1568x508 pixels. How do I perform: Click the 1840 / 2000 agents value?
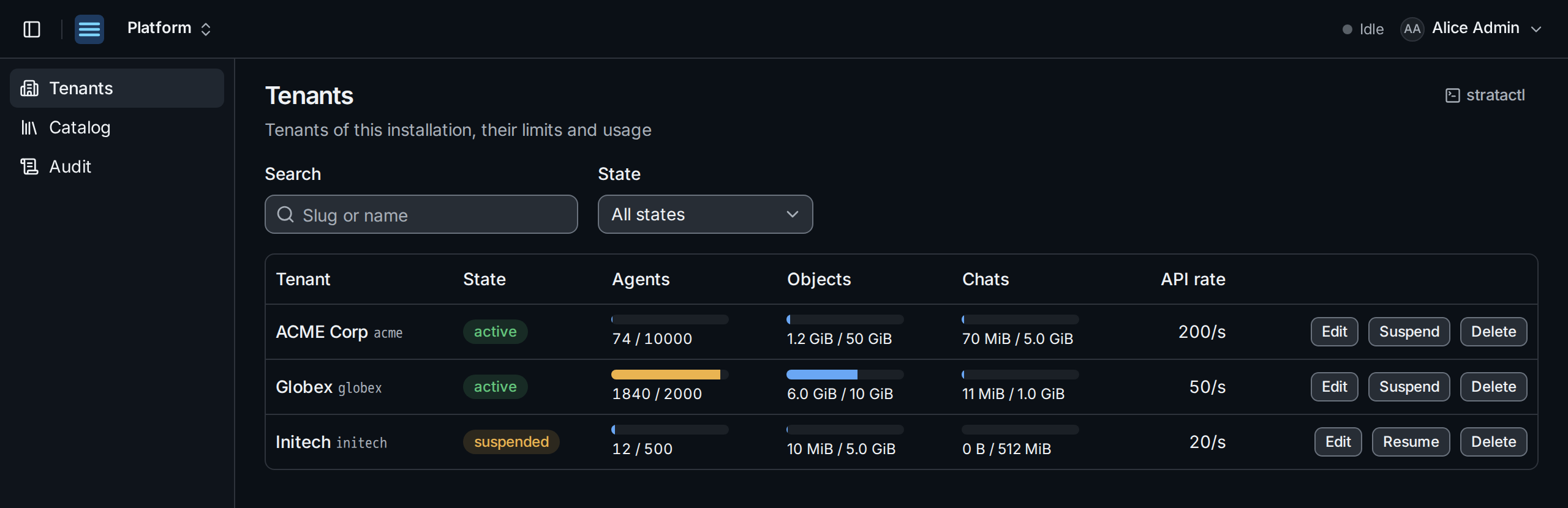(657, 394)
